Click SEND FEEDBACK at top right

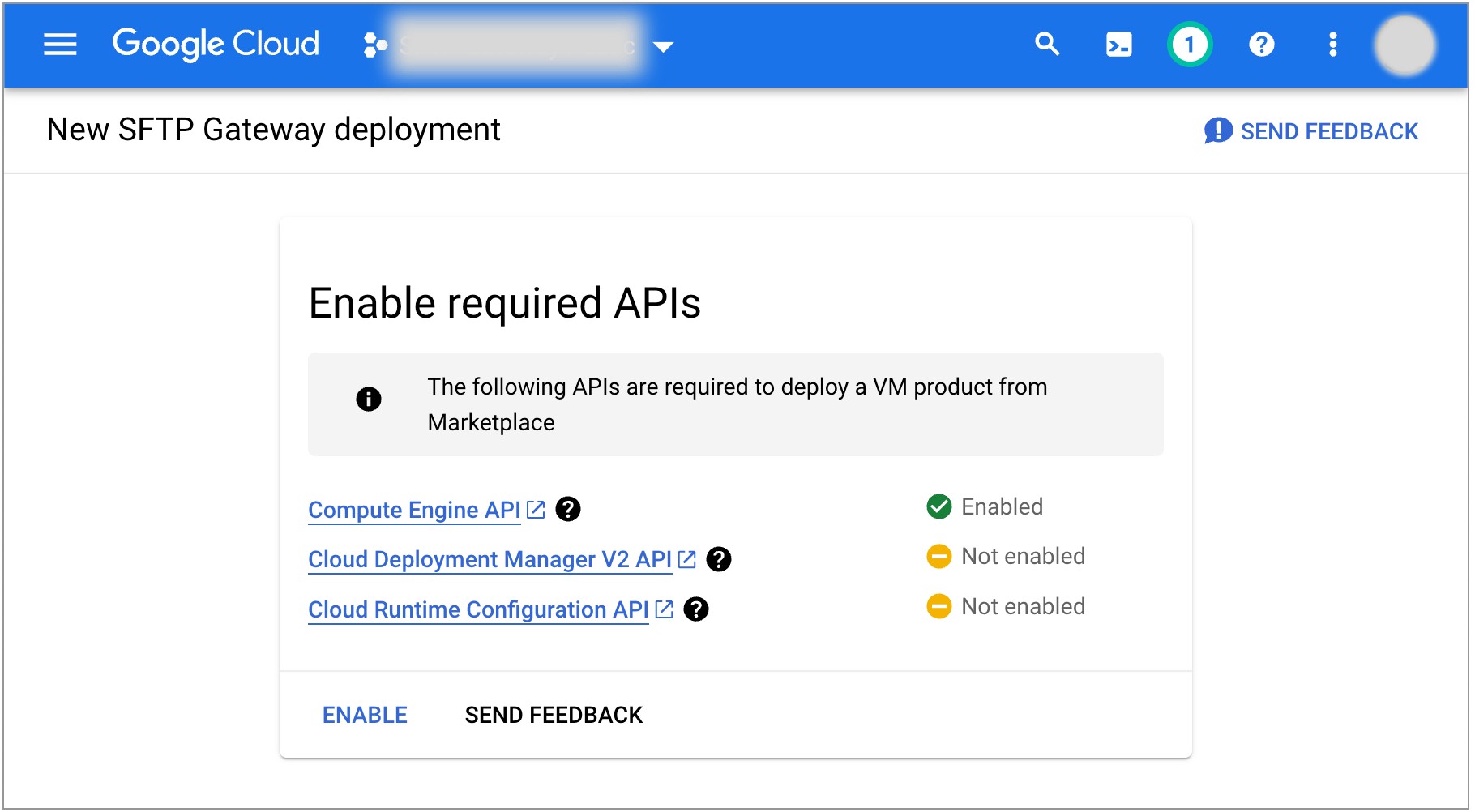(1311, 131)
